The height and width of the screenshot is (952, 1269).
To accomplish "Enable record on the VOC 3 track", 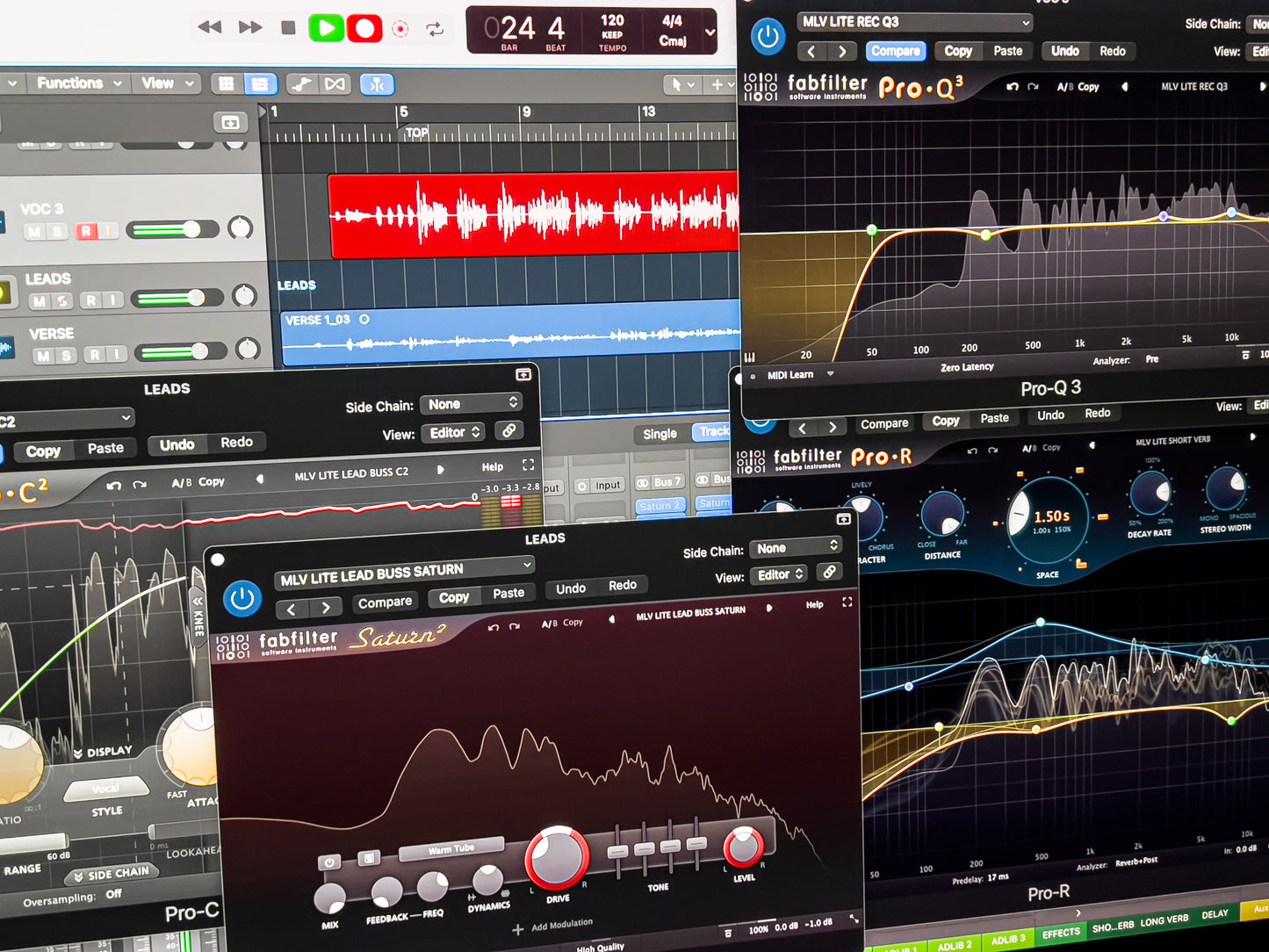I will point(86,232).
